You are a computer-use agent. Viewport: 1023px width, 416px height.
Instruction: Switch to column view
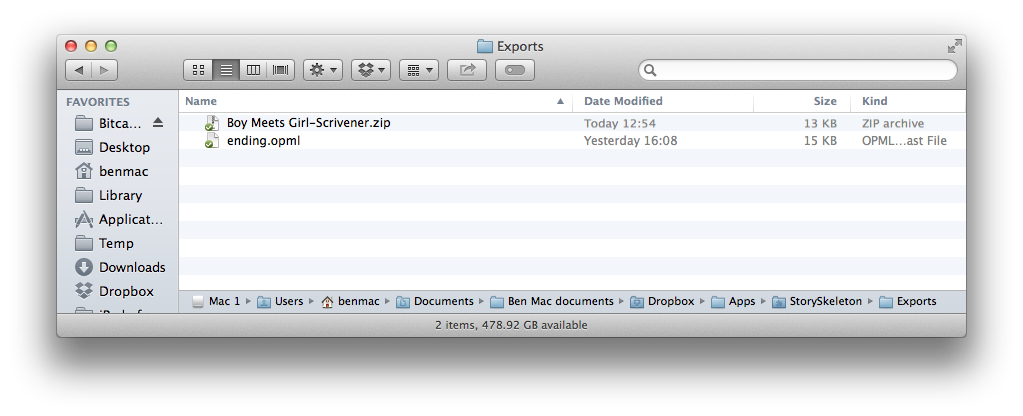(x=254, y=70)
